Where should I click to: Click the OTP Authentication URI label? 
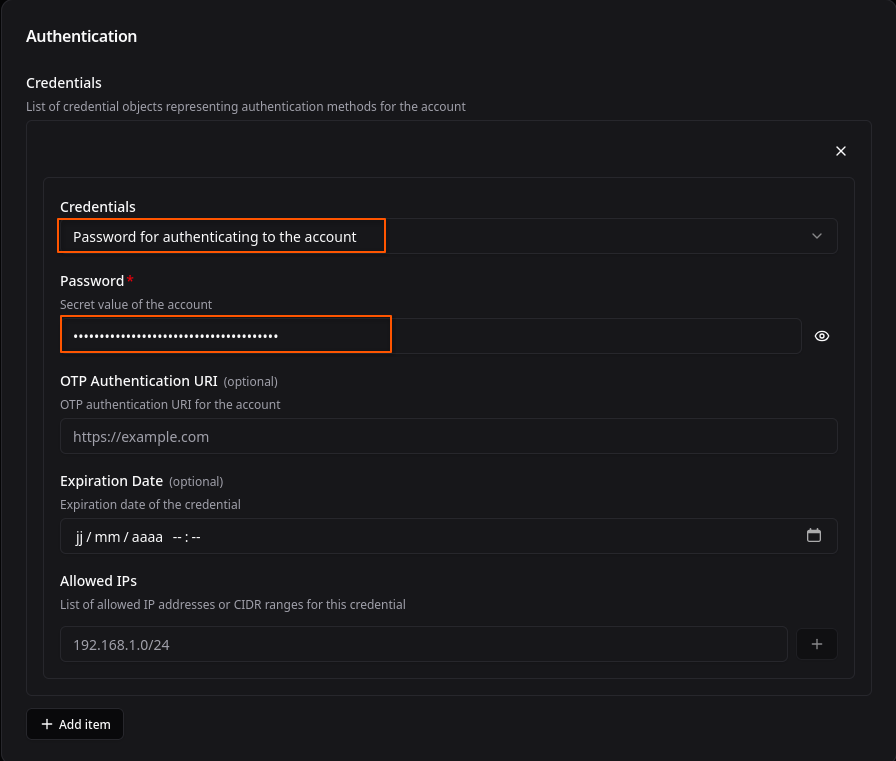pos(139,381)
